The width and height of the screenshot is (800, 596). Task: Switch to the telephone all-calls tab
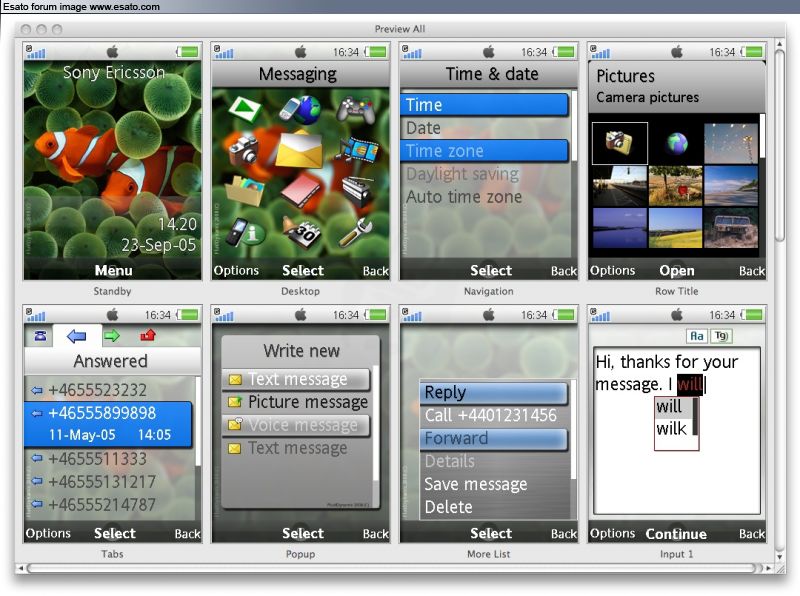tap(40, 336)
